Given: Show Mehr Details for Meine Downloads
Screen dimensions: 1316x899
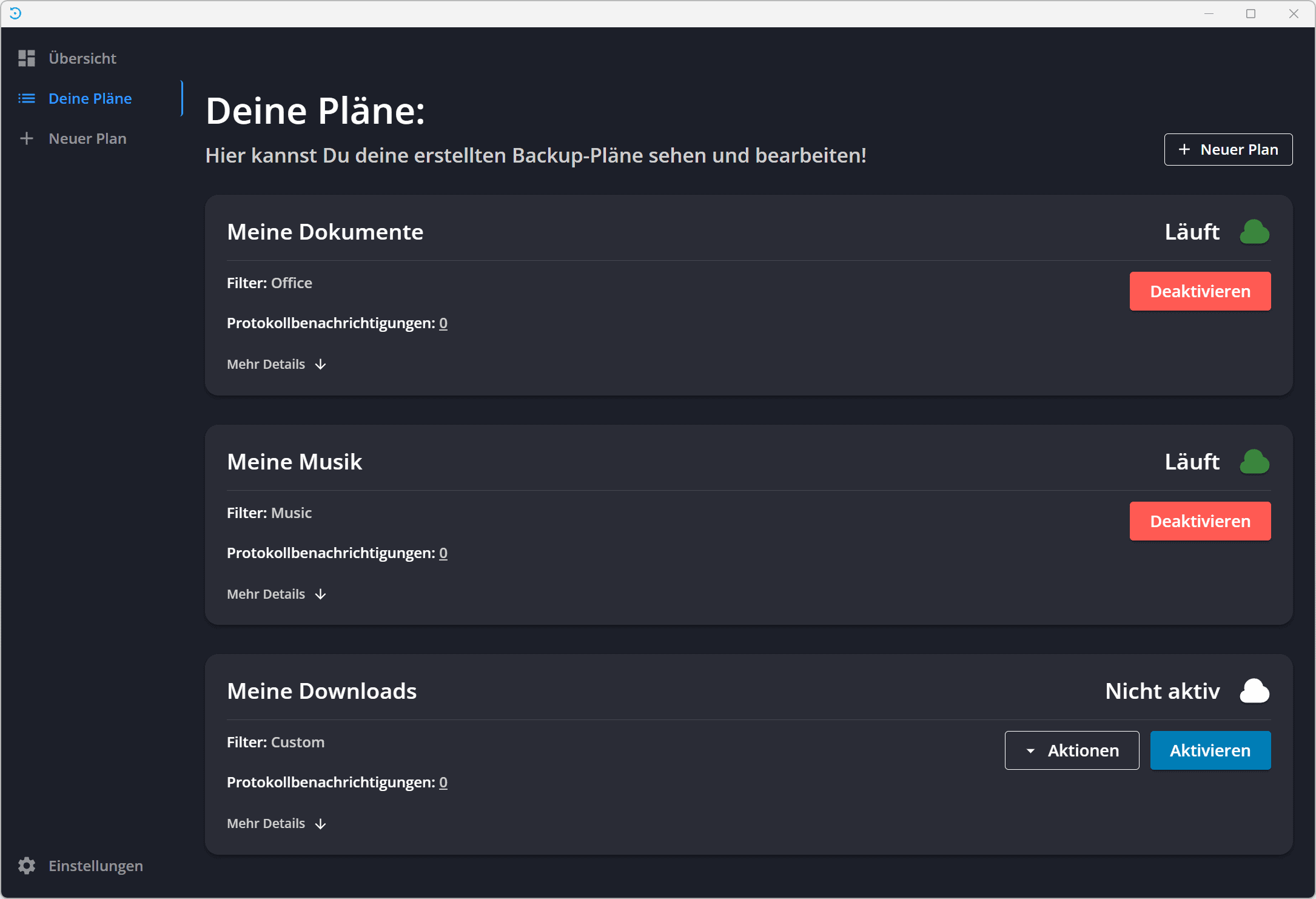Looking at the screenshot, I should pyautogui.click(x=277, y=823).
